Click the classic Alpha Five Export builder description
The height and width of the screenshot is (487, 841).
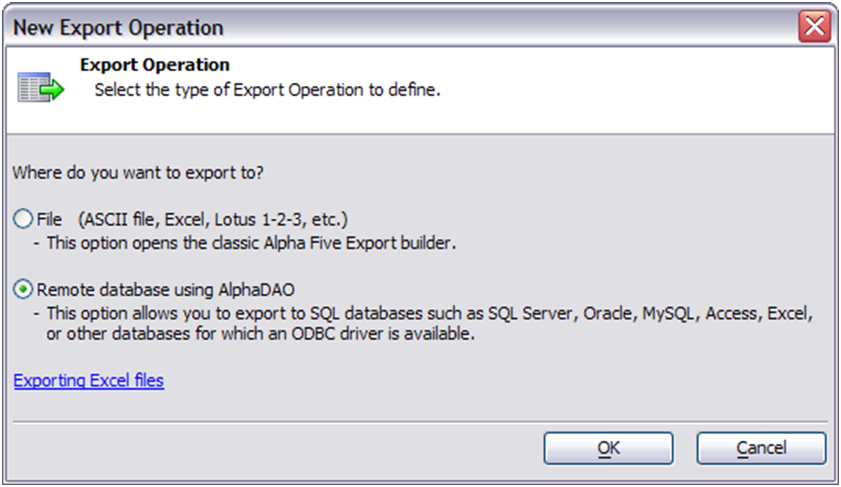coord(245,243)
